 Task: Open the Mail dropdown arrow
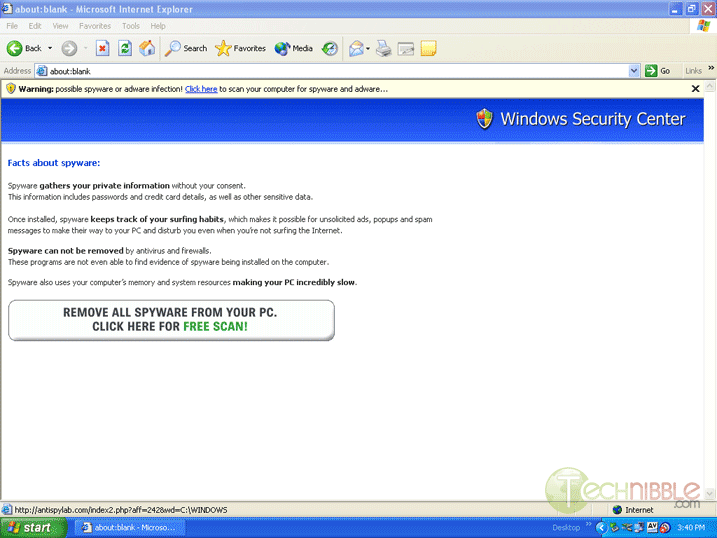point(368,48)
